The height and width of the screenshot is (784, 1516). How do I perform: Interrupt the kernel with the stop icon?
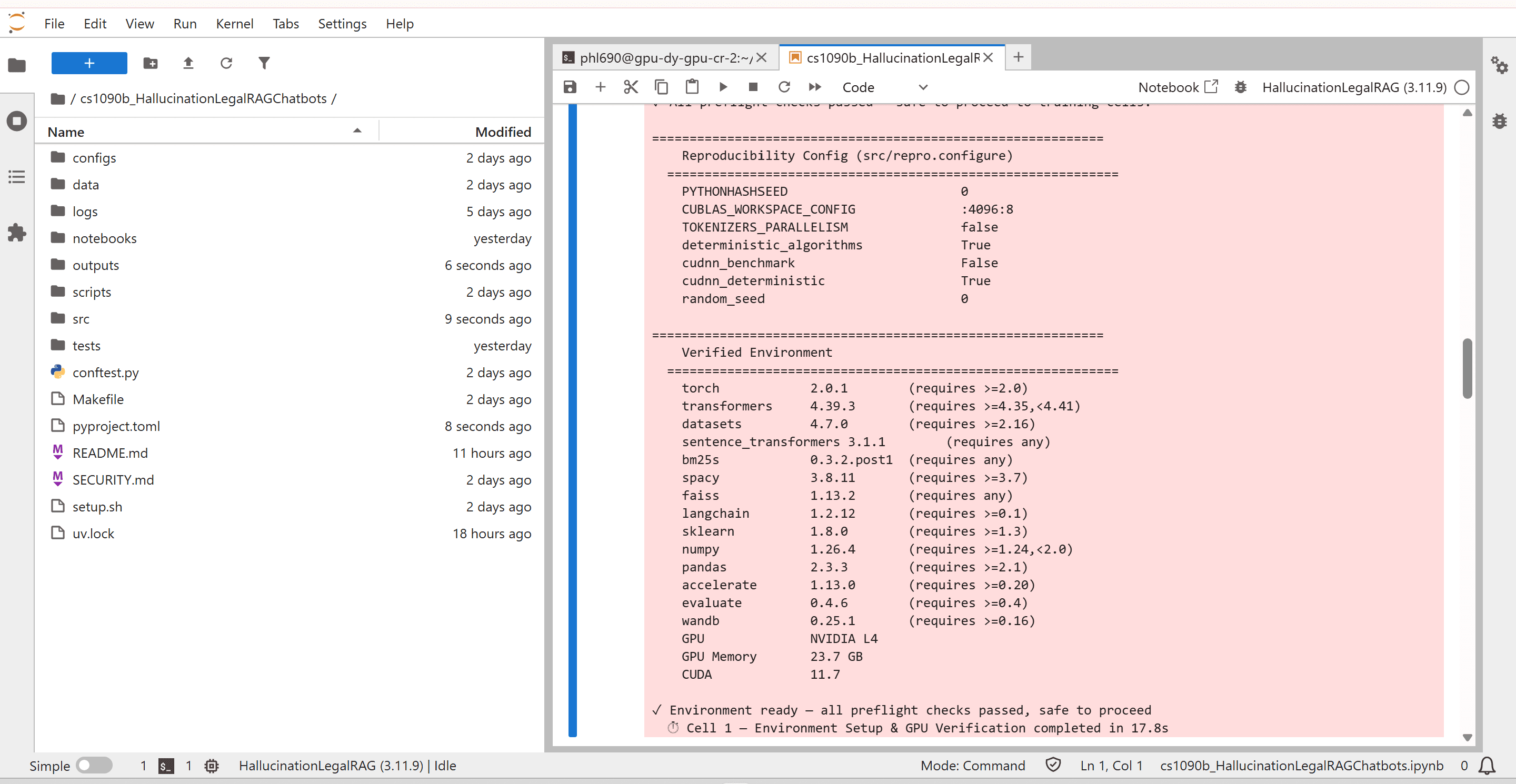pyautogui.click(x=753, y=86)
